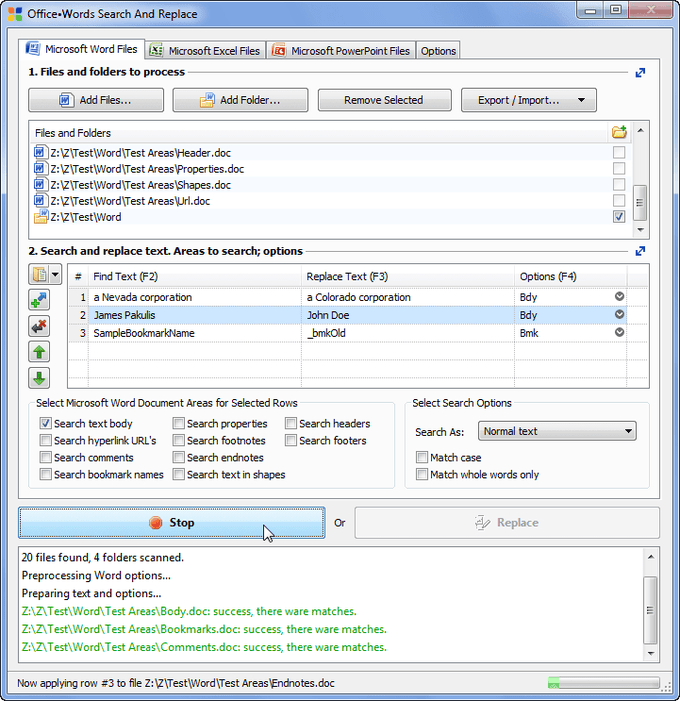Open the Options tab
The width and height of the screenshot is (680, 701).
coord(438,51)
